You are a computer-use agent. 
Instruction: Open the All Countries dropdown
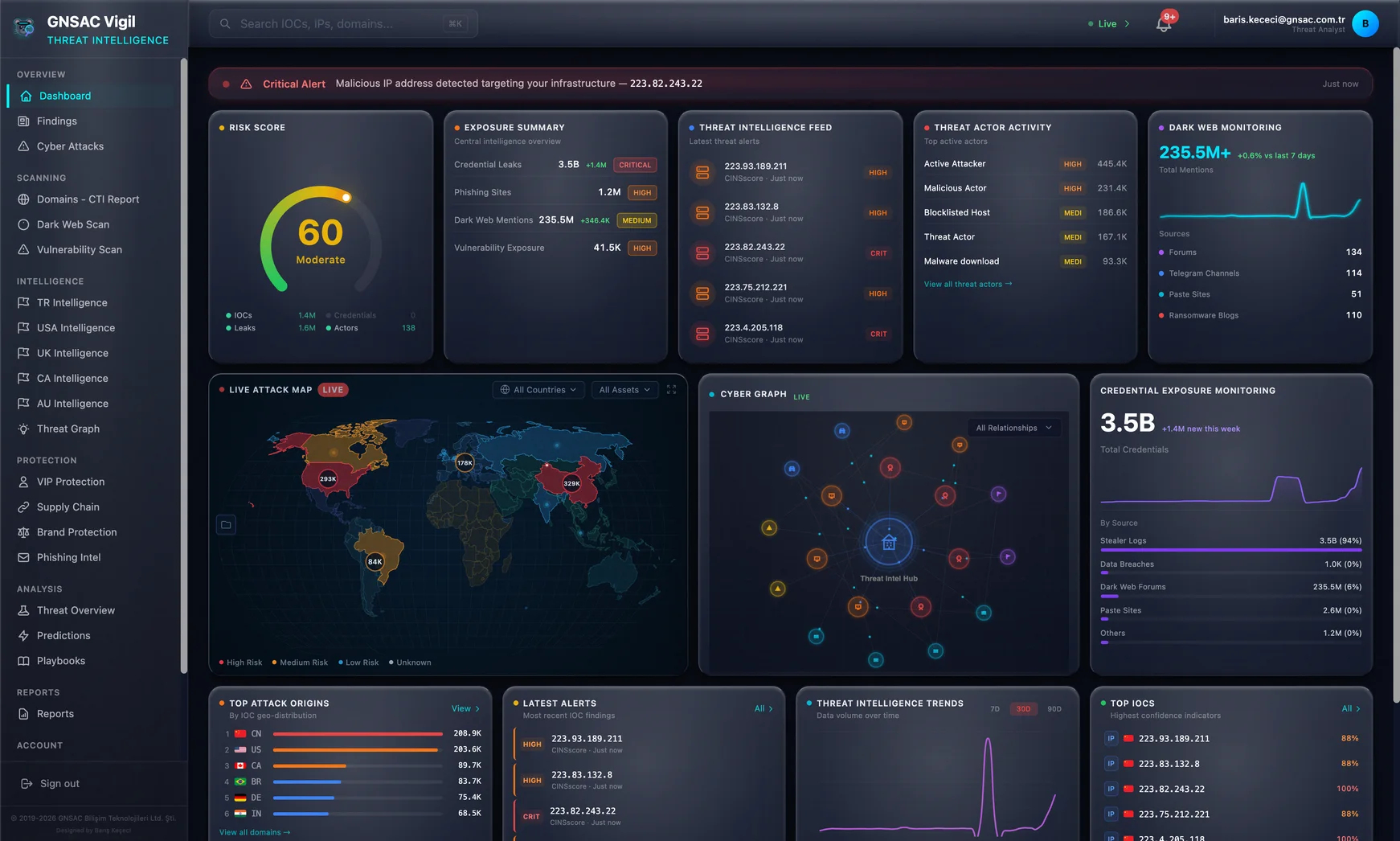[538, 390]
